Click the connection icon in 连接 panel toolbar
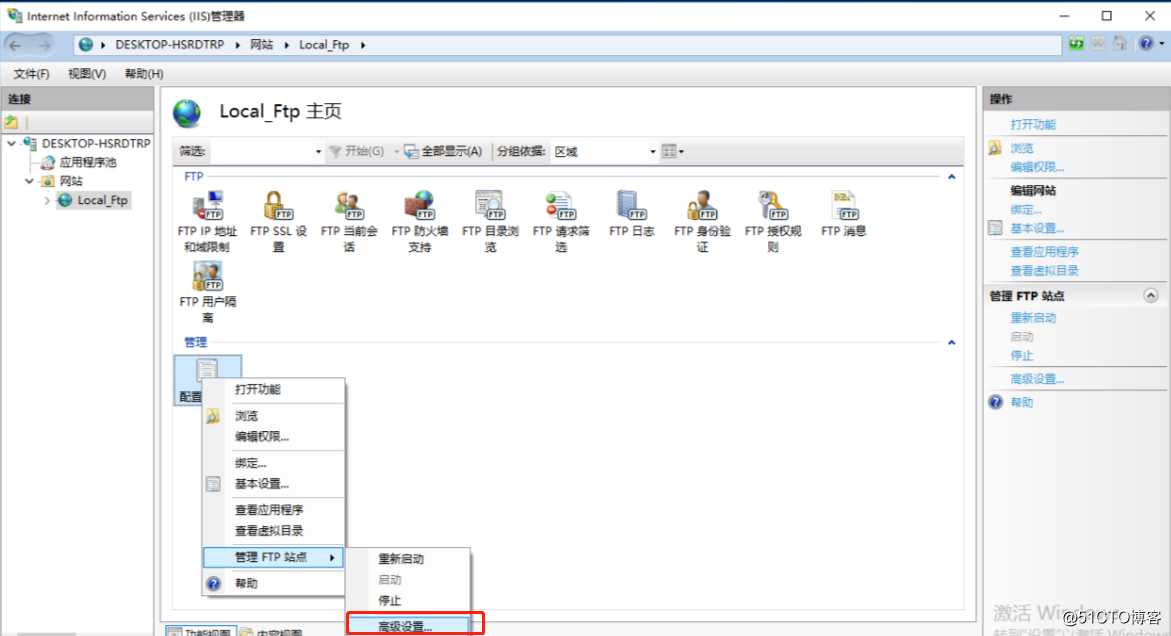Image resolution: width=1171 pixels, height=636 pixels. click(11, 122)
